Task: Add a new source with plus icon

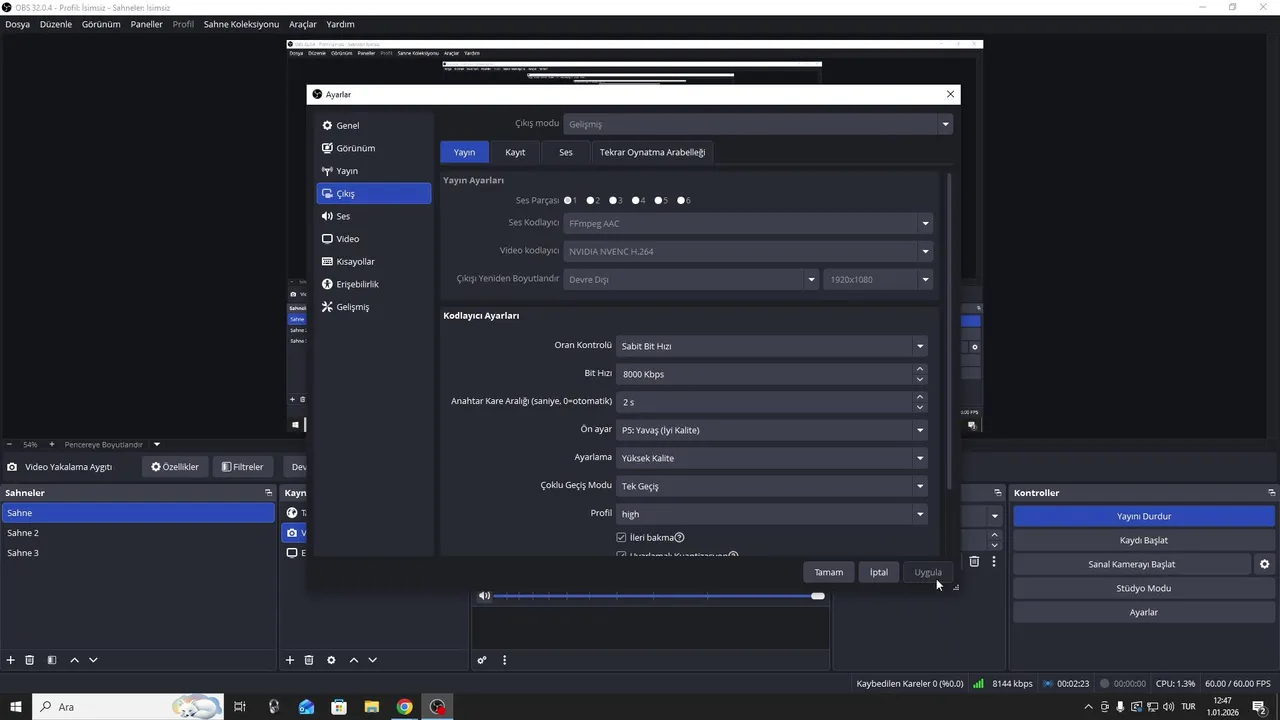Action: coord(290,660)
